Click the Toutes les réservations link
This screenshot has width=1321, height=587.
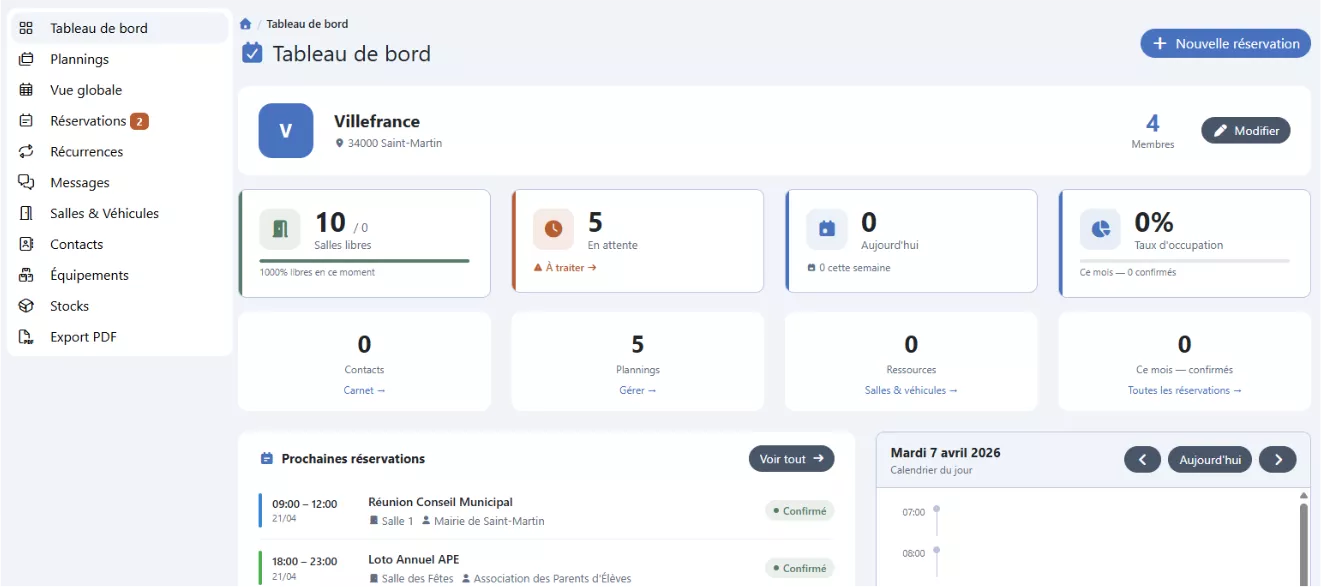pos(1184,391)
